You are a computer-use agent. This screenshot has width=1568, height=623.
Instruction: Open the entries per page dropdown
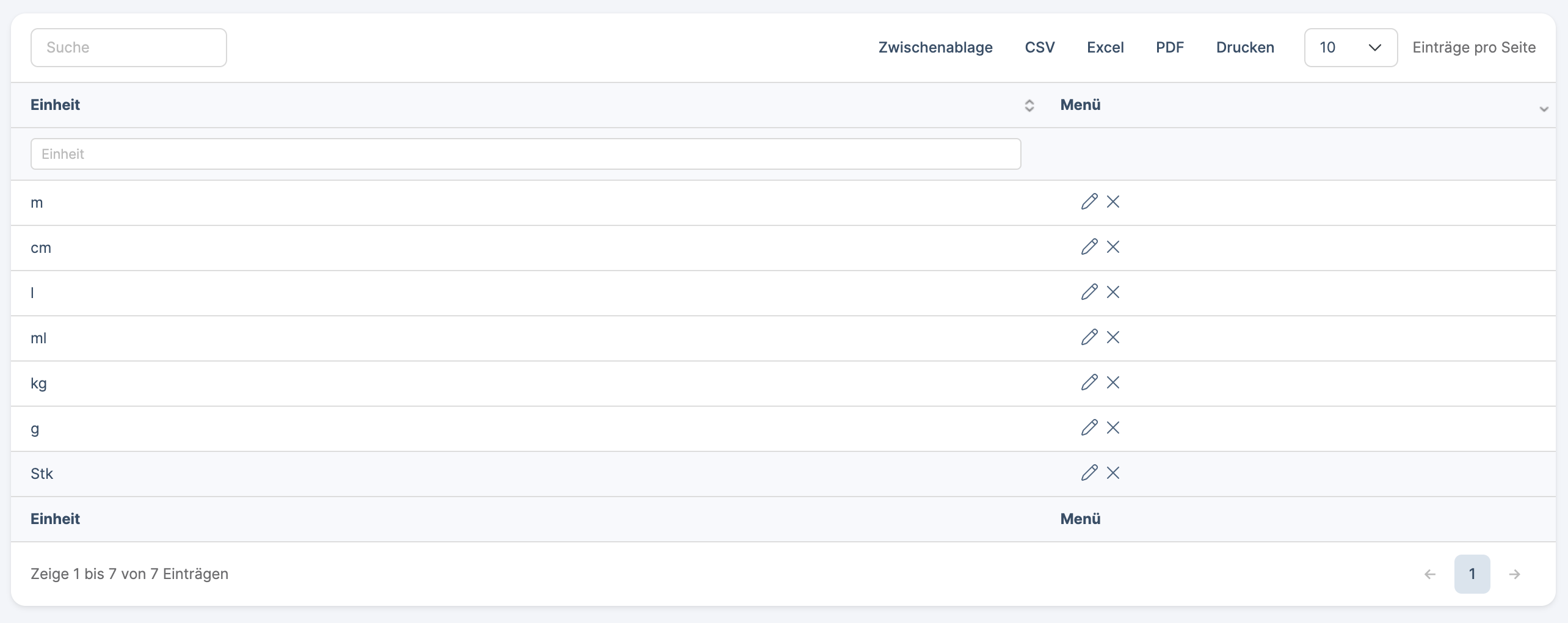[1350, 48]
